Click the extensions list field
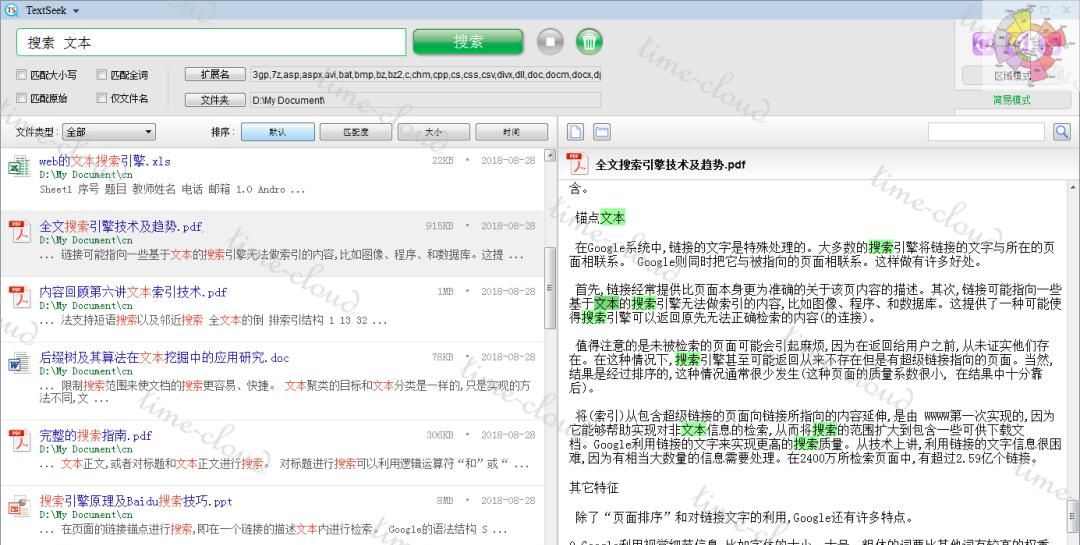The height and width of the screenshot is (545, 1080). pyautogui.click(x=425, y=74)
